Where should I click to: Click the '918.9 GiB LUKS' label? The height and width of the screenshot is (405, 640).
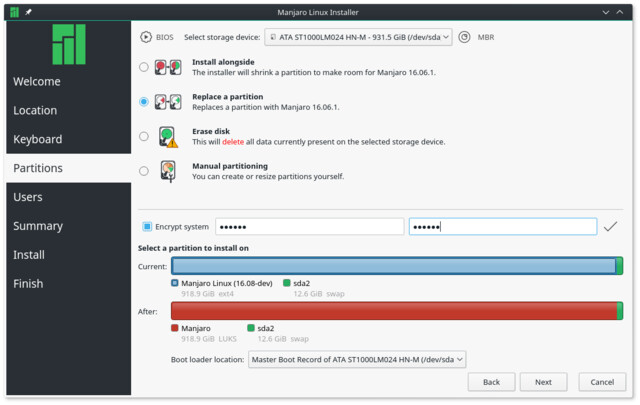pos(209,339)
